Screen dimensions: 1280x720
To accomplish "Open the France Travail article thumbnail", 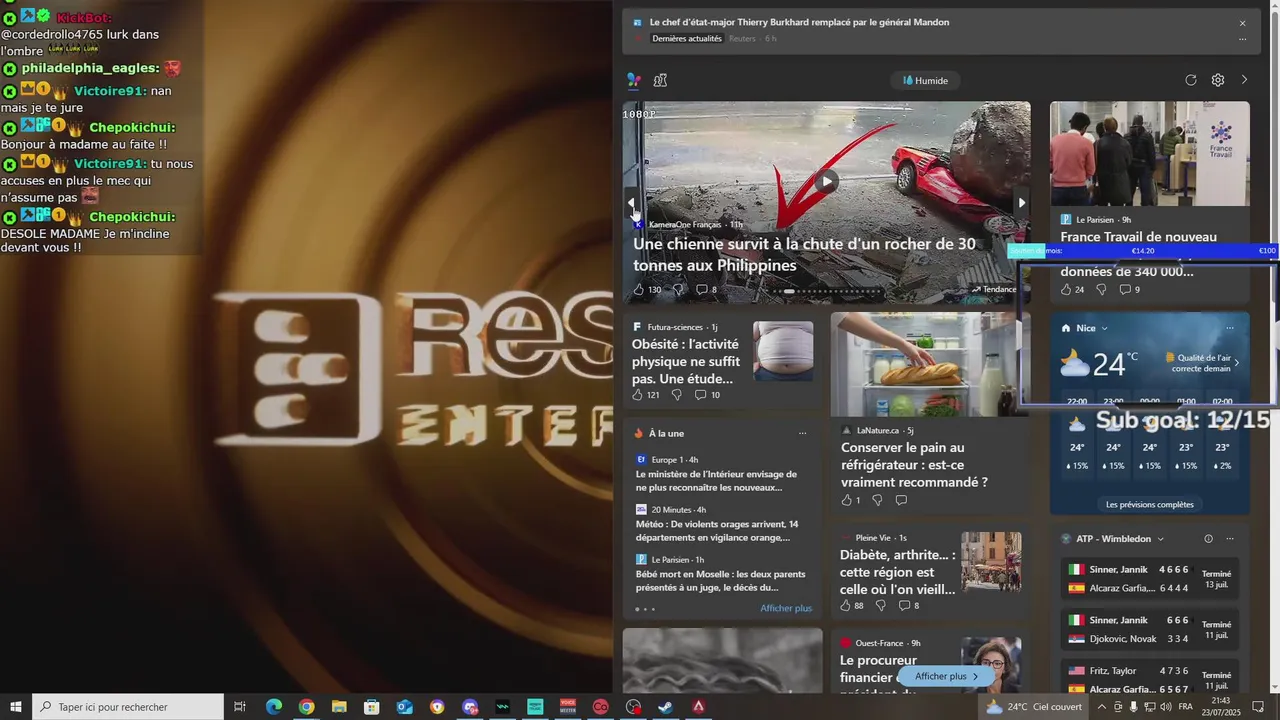I will (1149, 153).
